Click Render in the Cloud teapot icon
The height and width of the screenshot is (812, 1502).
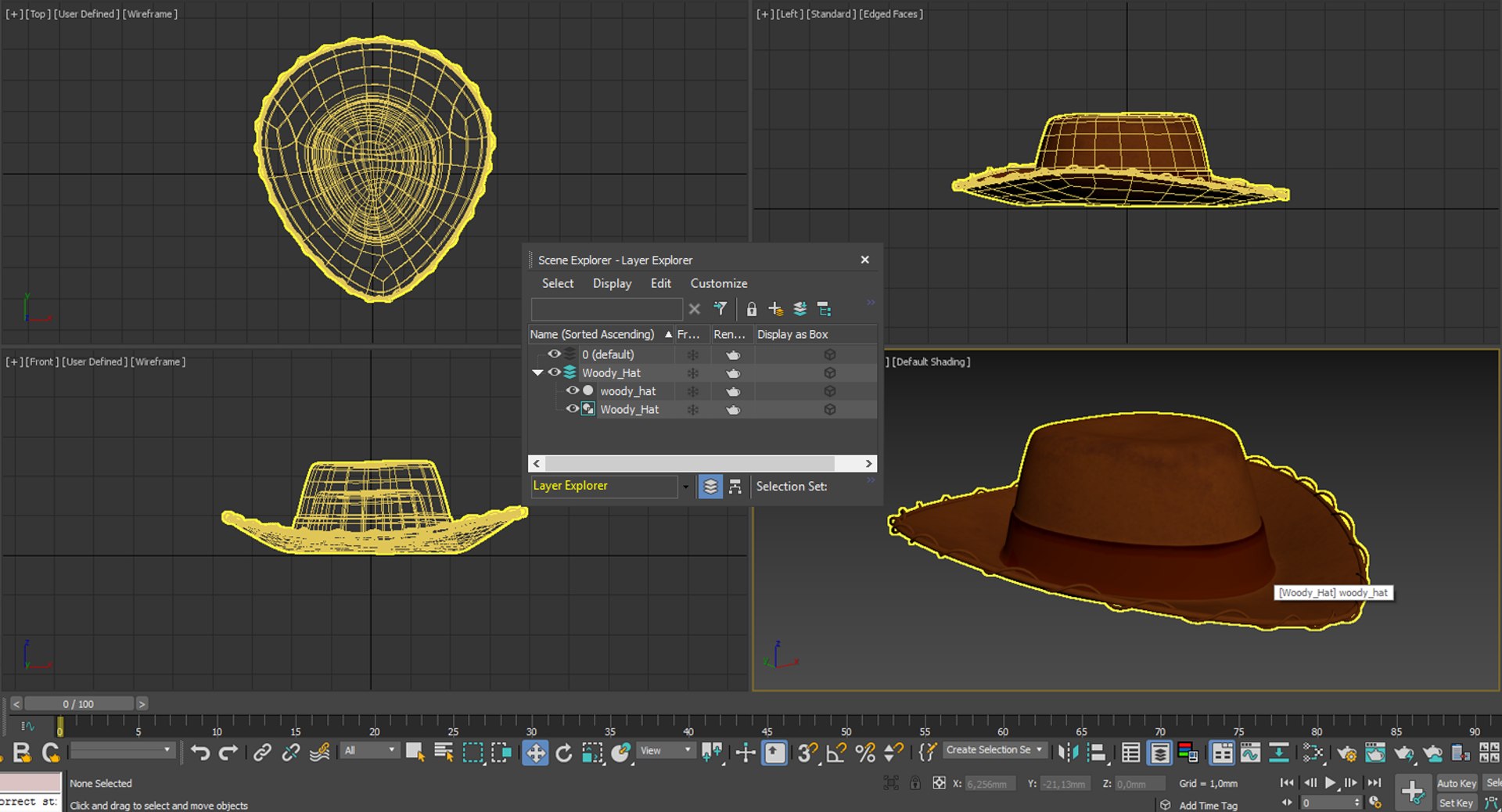pyautogui.click(x=1432, y=753)
